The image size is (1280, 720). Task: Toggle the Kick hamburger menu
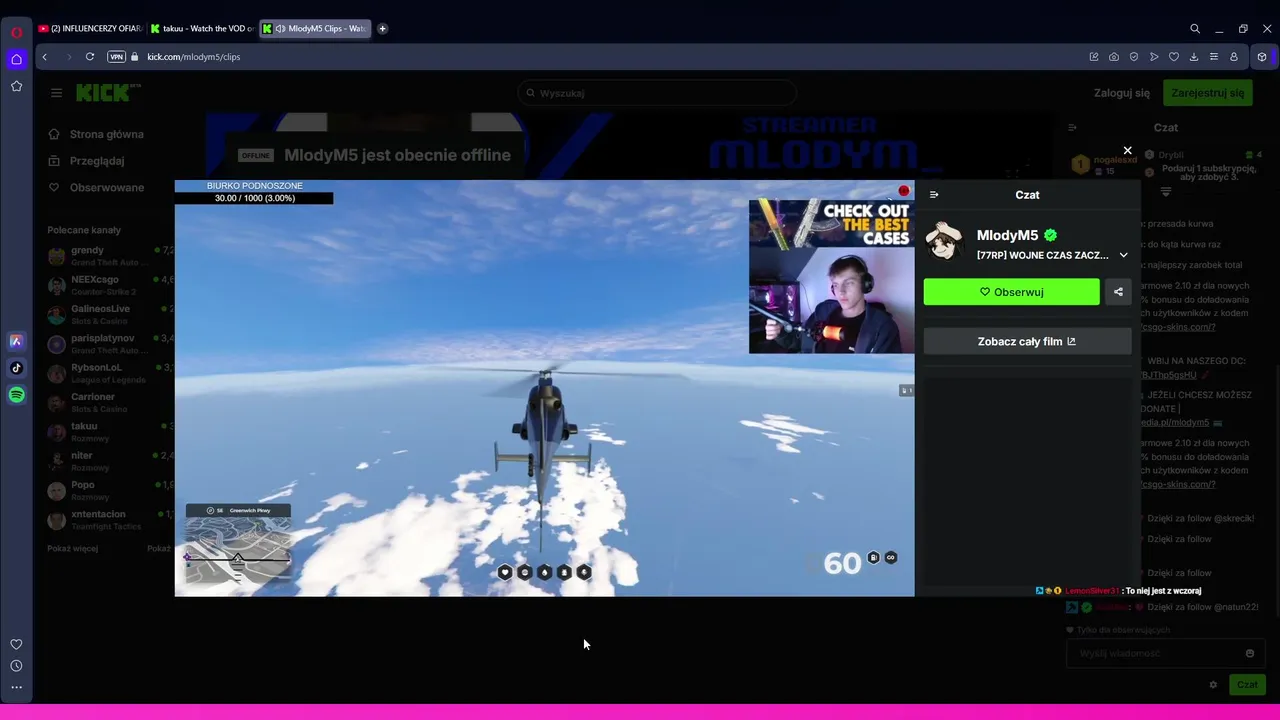point(56,93)
